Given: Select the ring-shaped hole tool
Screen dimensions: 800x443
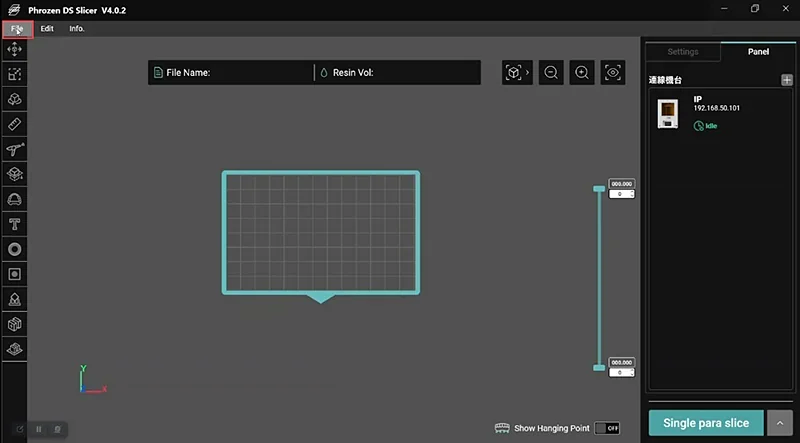Looking at the screenshot, I should pyautogui.click(x=14, y=250).
